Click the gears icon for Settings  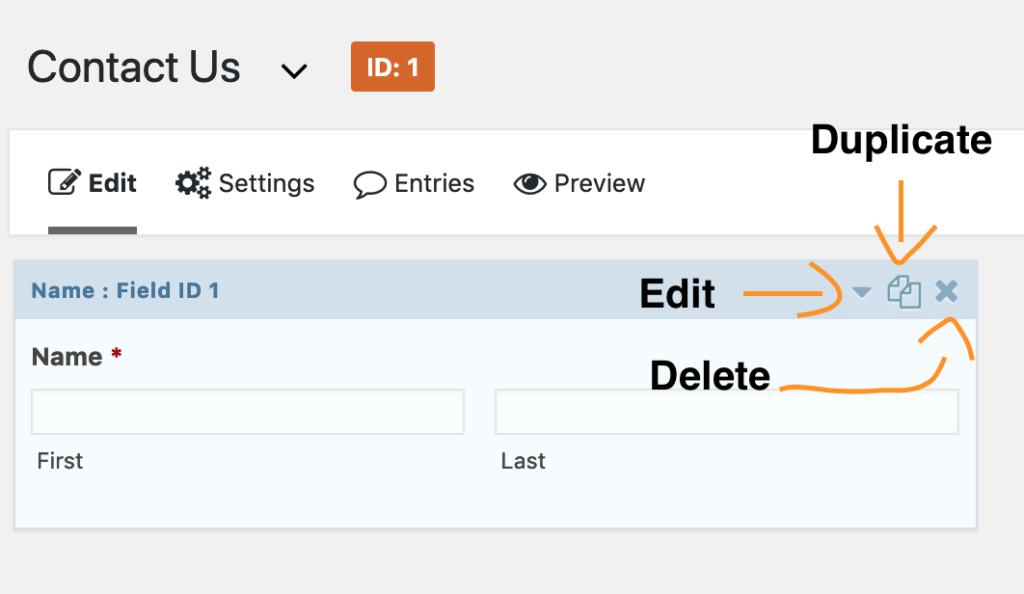(193, 183)
